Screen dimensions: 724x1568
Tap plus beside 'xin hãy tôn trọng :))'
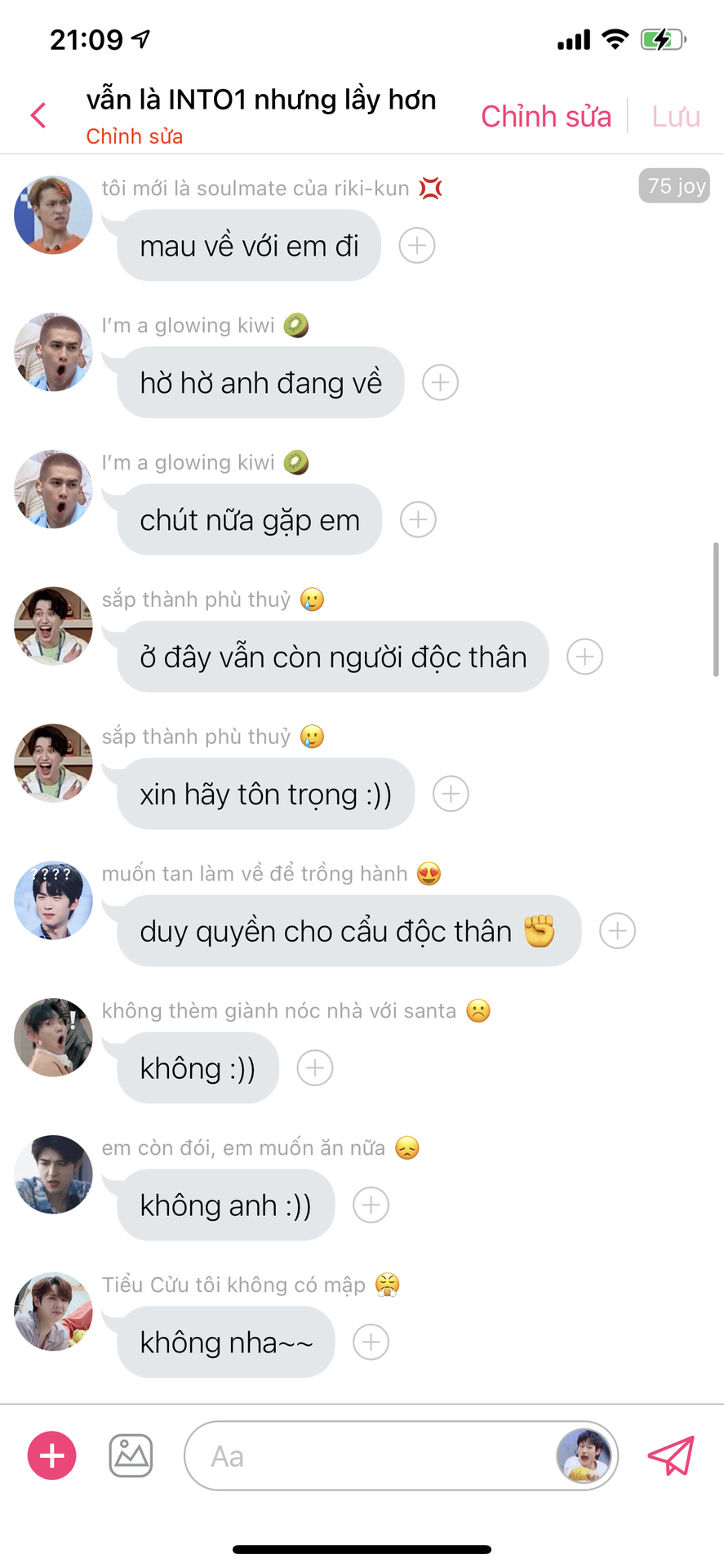451,794
